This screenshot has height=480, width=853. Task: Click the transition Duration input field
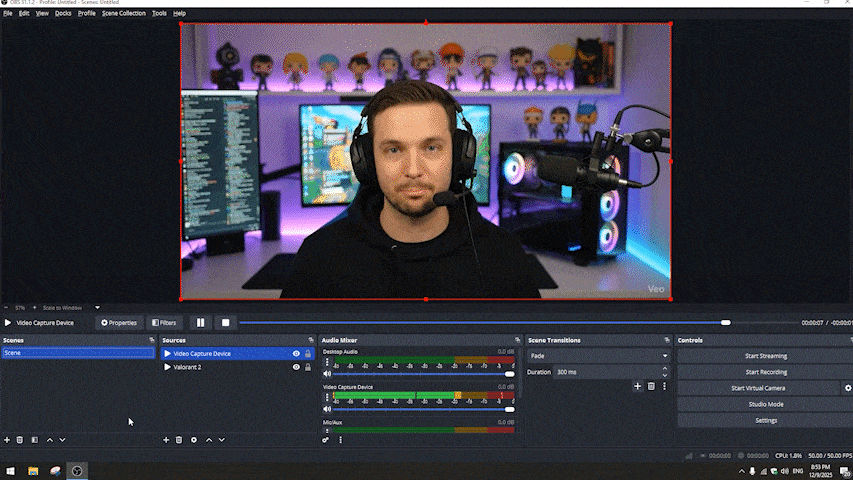click(x=608, y=372)
